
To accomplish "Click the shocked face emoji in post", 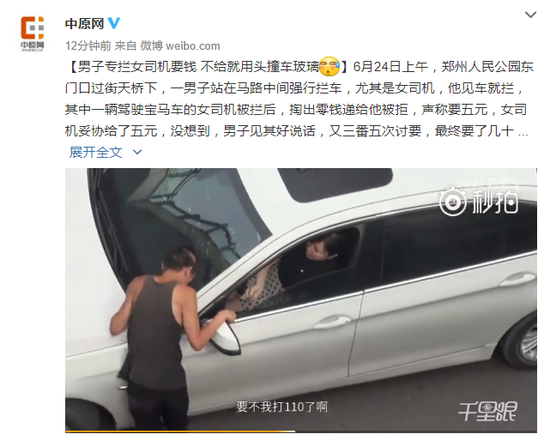I will 329,66.
